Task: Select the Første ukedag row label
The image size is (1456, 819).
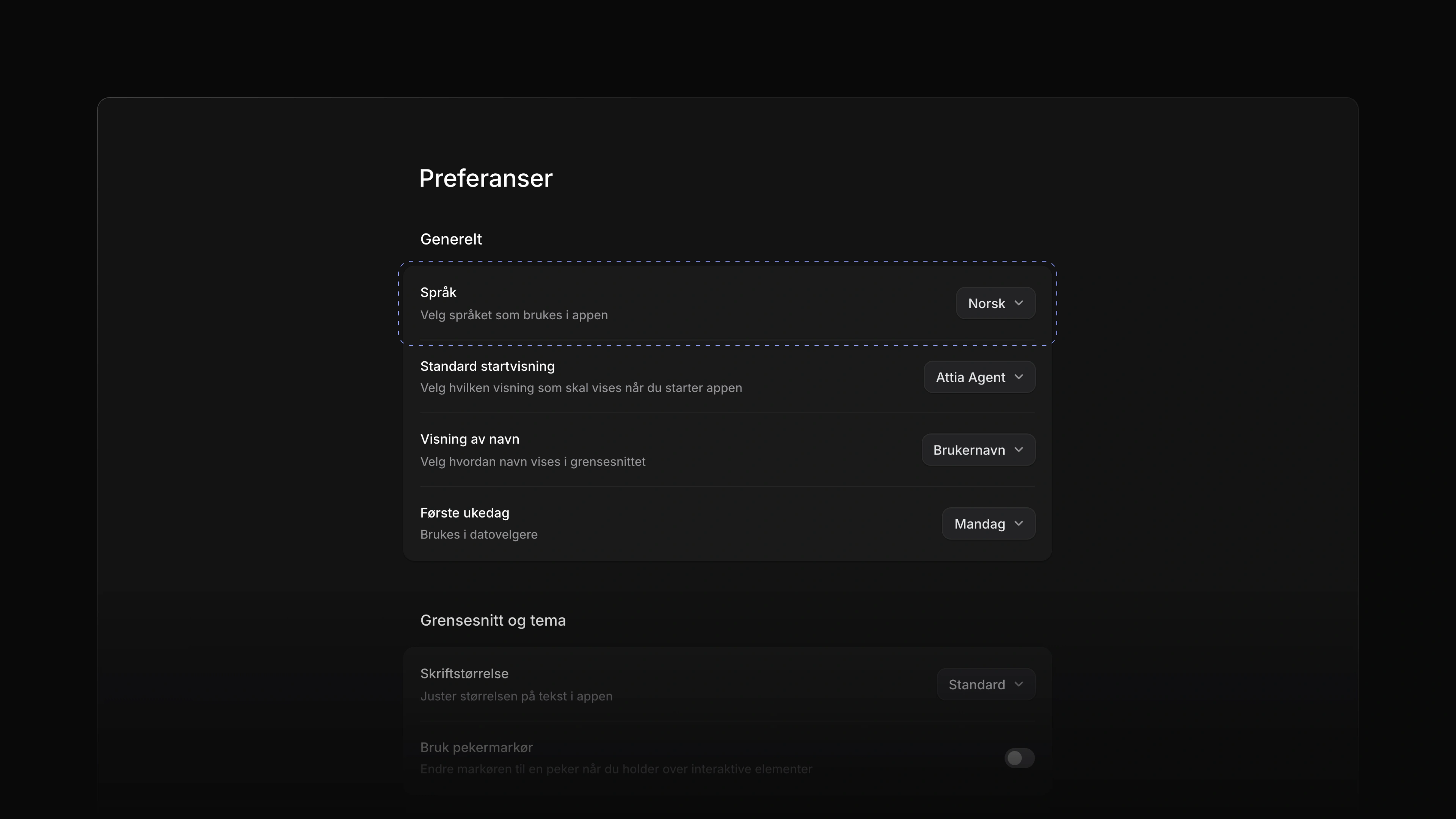Action: pyautogui.click(x=464, y=513)
